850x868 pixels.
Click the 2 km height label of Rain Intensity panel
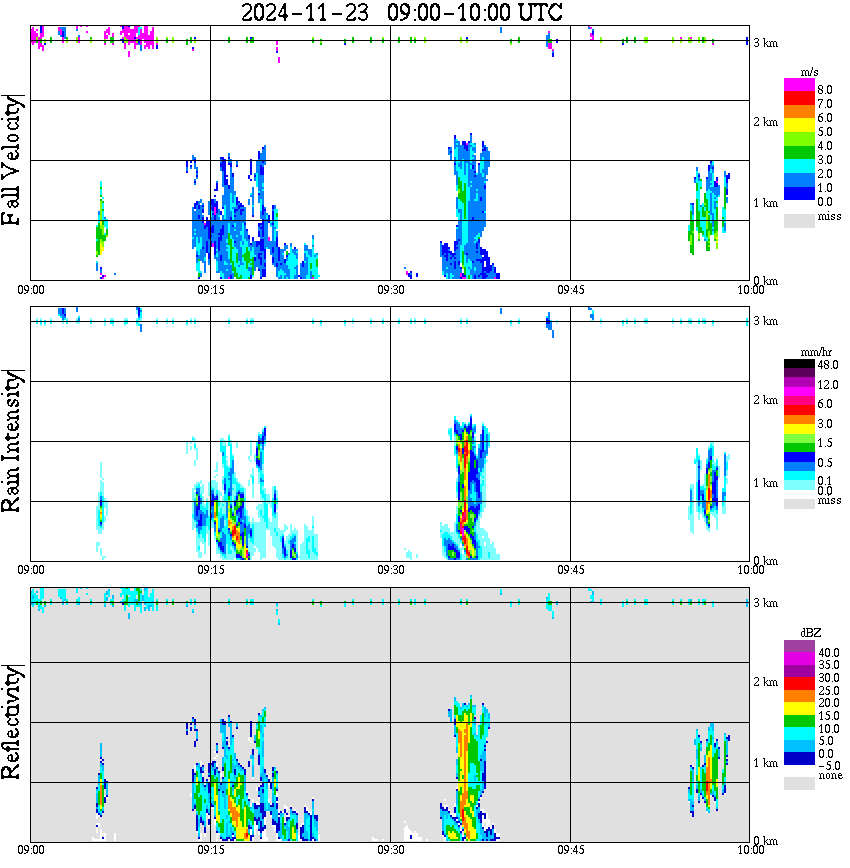pyautogui.click(x=765, y=400)
